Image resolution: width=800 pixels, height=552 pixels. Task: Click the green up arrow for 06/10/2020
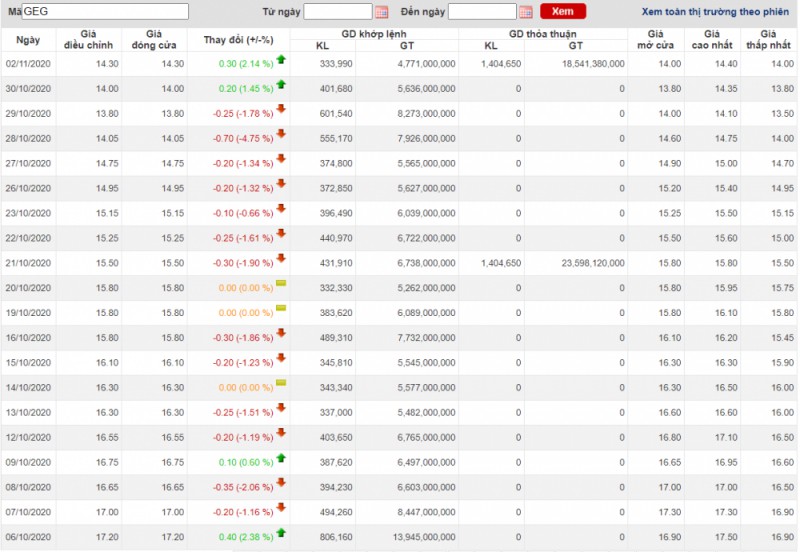coord(281,533)
